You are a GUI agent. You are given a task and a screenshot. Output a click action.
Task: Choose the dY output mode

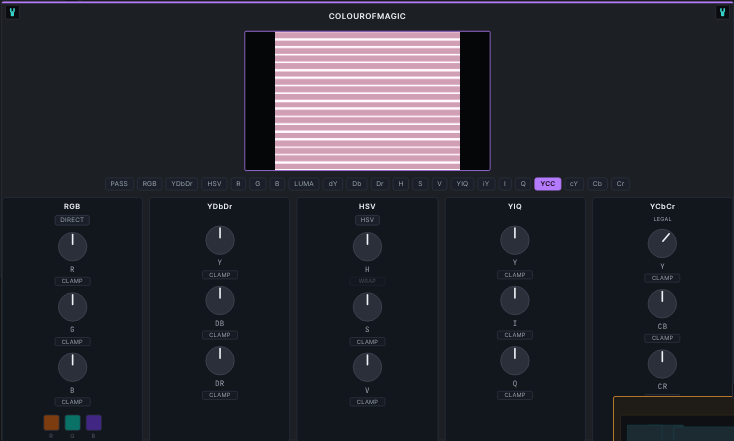pyautogui.click(x=333, y=184)
